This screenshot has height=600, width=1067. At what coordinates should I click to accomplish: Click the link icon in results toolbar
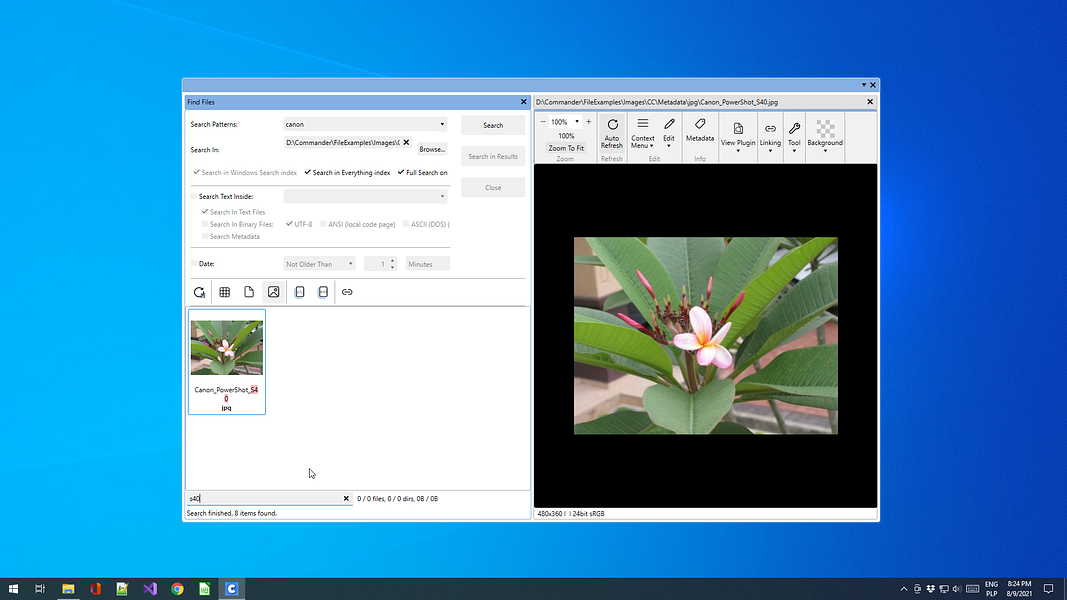[x=347, y=292]
